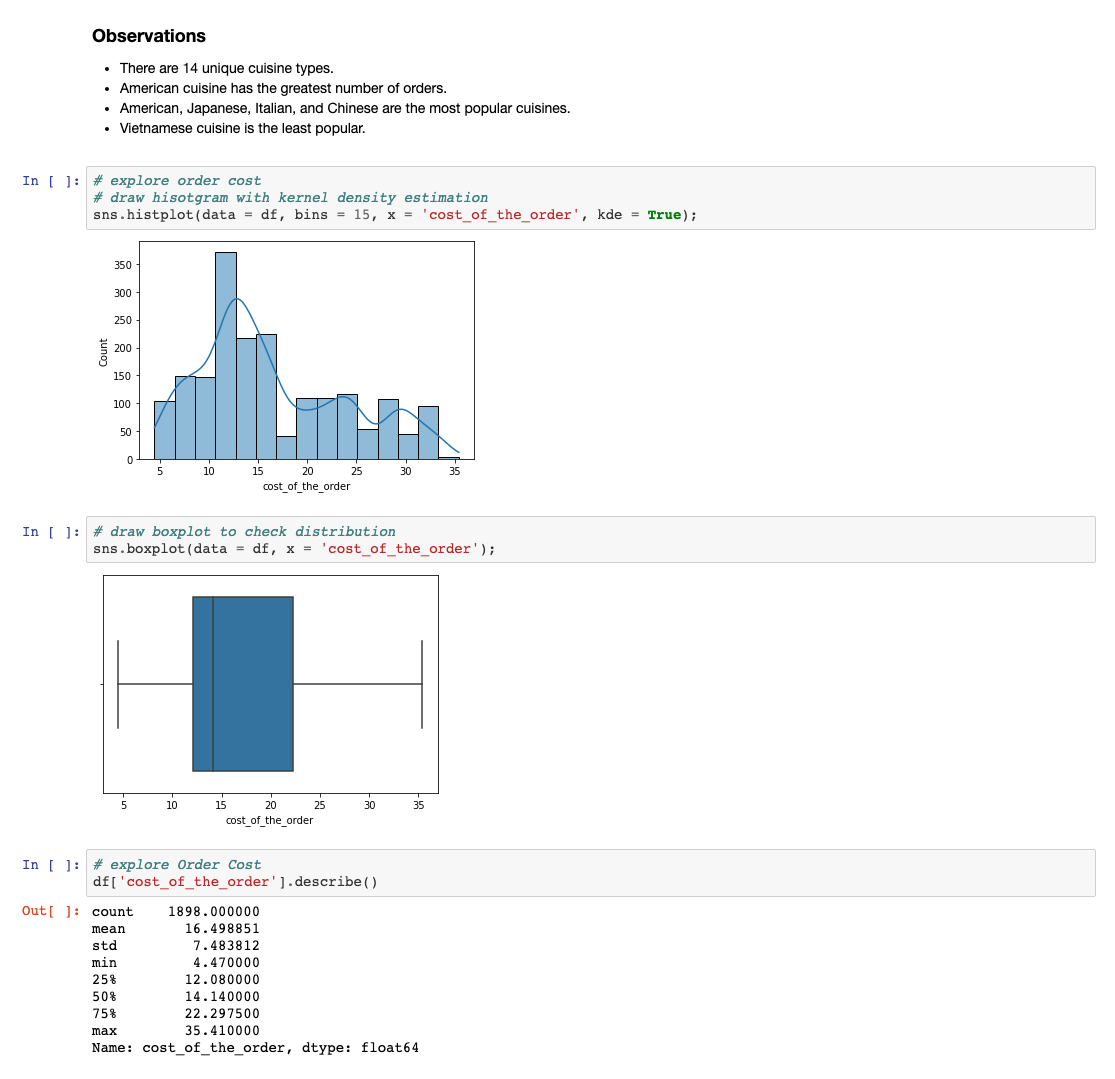
Task: Click the In prompt beside the boxplot cell
Action: [x=50, y=531]
